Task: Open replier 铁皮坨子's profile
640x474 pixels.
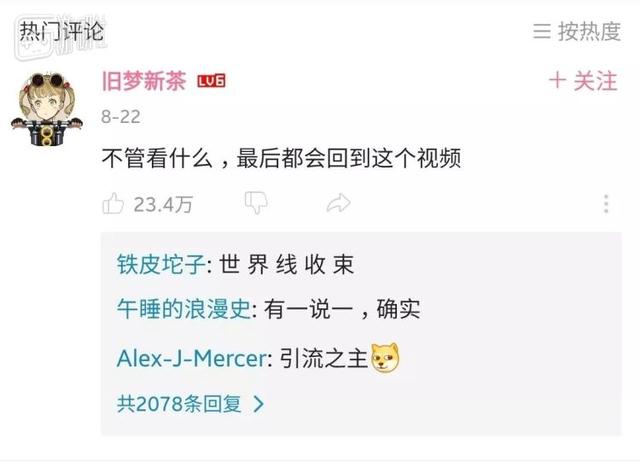Action: (161, 264)
